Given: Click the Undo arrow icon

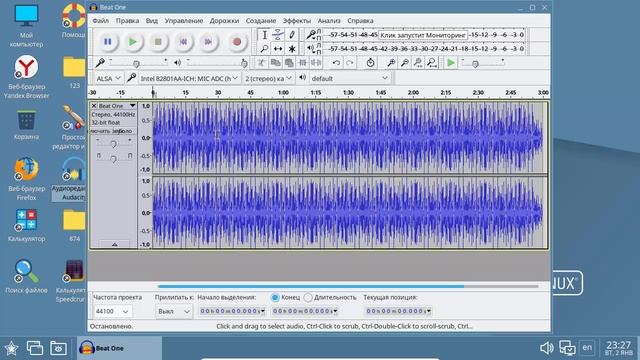Looking at the screenshot, I should coord(336,63).
